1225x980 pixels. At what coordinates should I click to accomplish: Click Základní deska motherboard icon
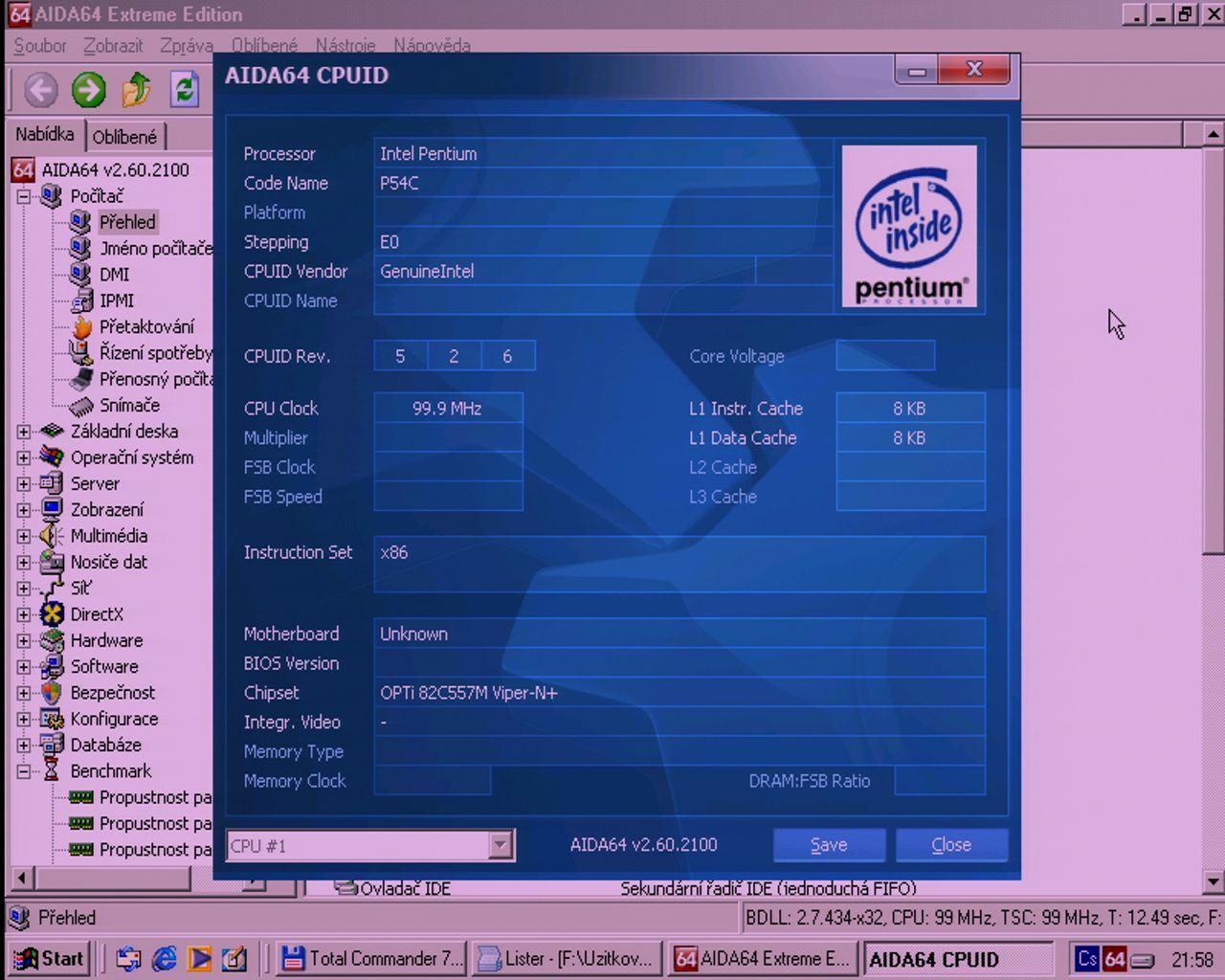[x=52, y=432]
